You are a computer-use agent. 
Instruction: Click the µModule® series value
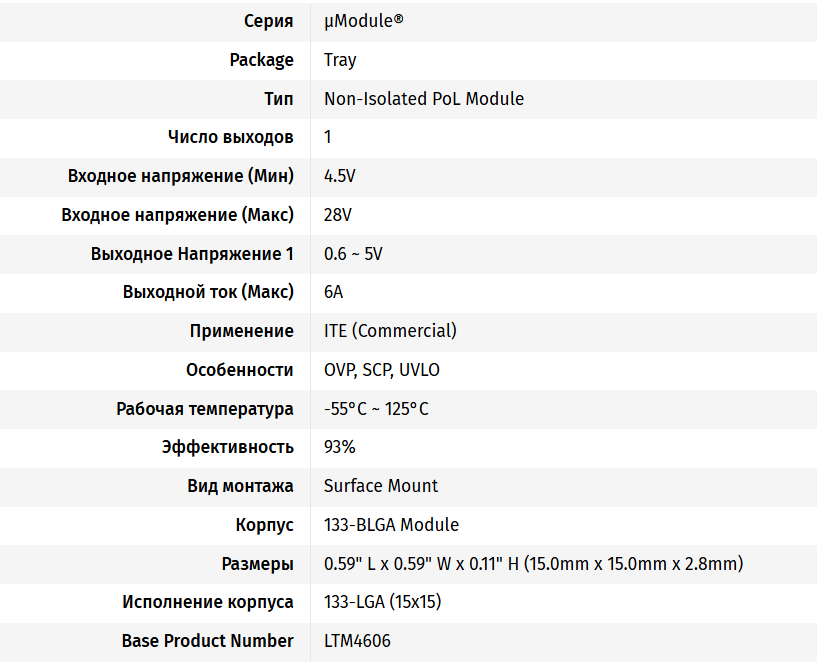364,21
